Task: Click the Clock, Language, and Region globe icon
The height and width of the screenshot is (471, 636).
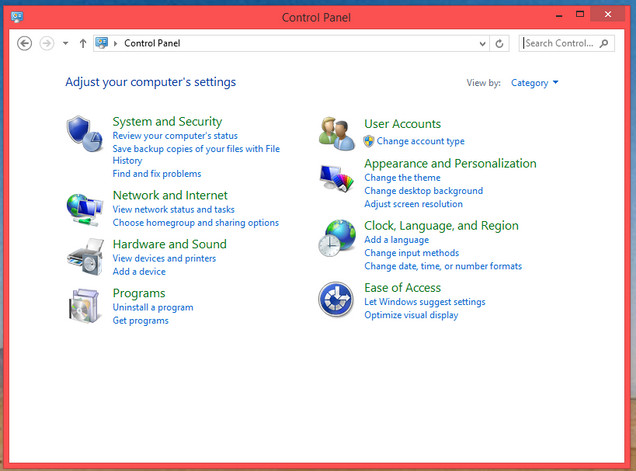Action: 337,238
